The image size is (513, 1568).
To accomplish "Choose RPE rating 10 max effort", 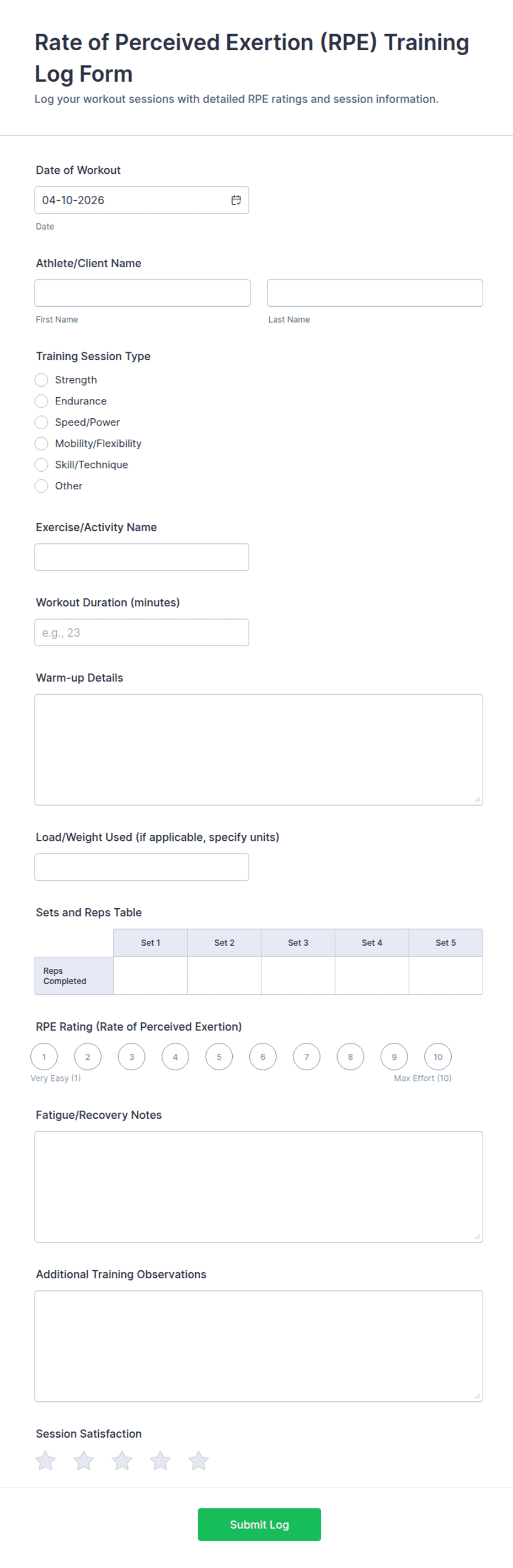I will click(438, 1057).
